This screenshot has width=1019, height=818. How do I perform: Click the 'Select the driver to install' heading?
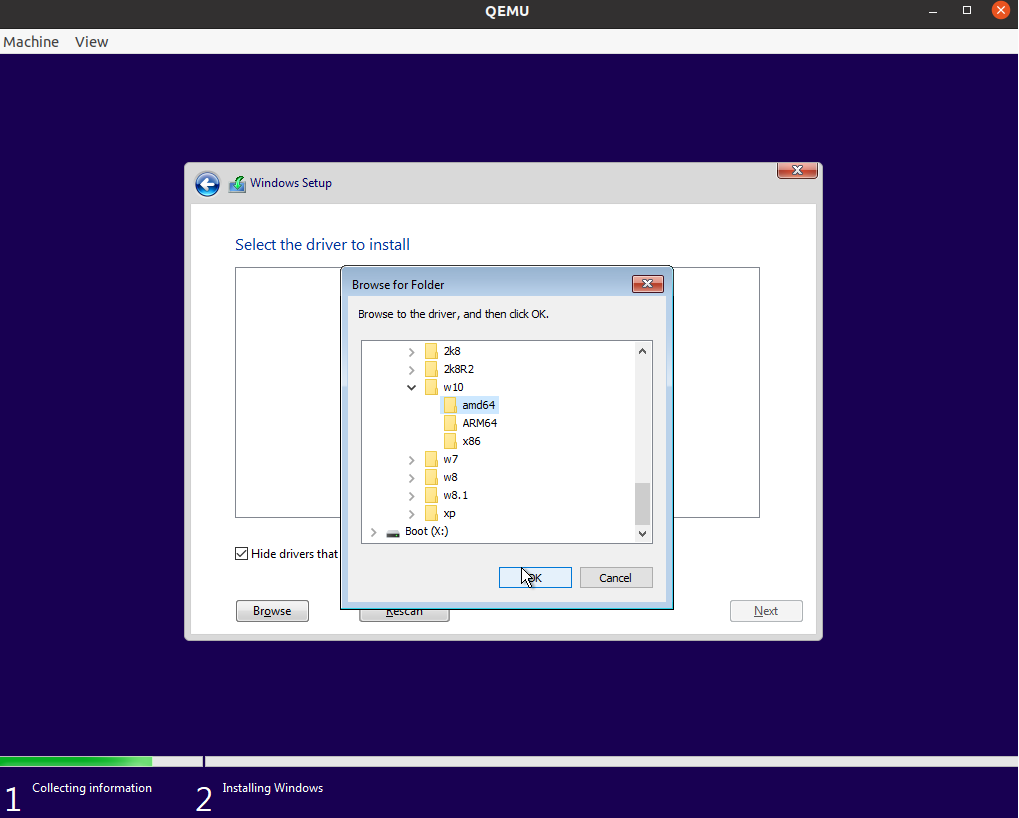pos(322,245)
